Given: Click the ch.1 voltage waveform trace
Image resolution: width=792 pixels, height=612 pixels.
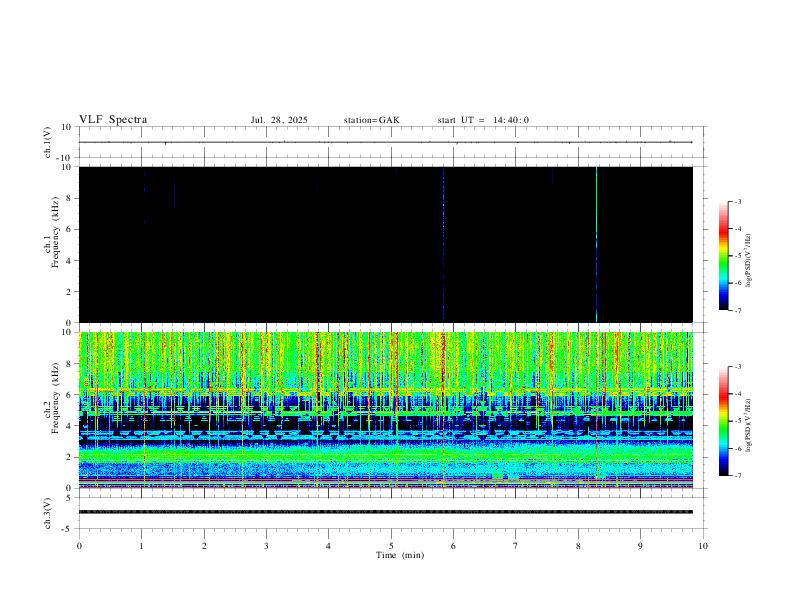Looking at the screenshot, I should [385, 142].
